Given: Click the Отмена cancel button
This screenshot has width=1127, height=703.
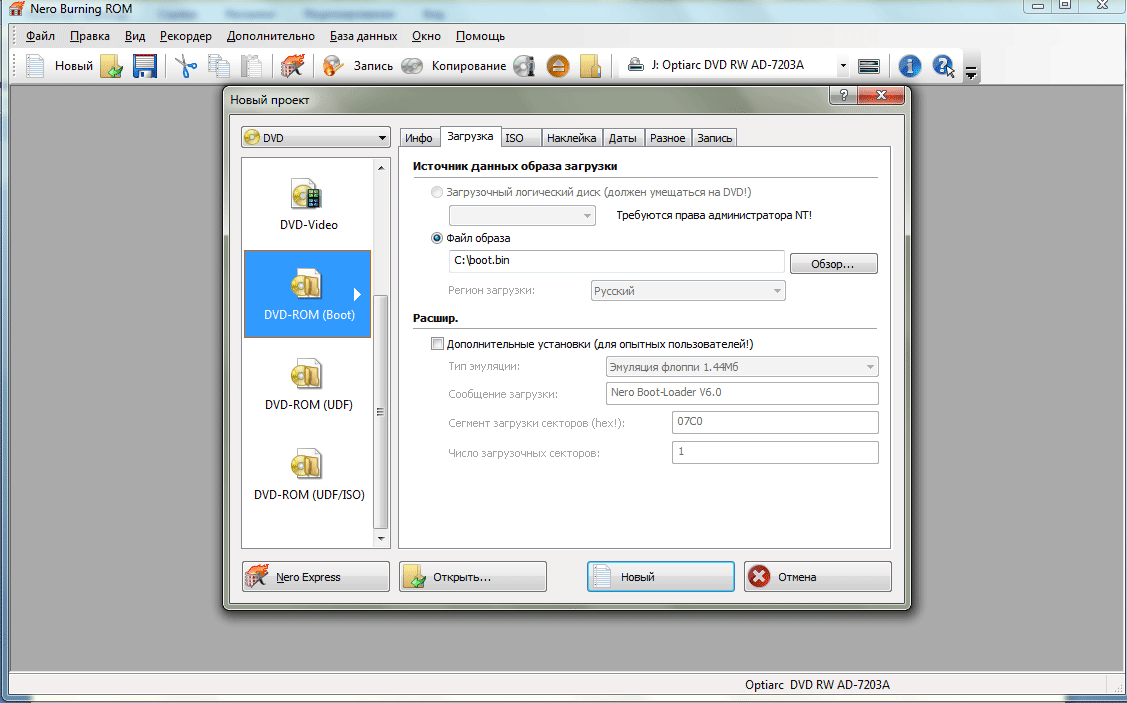Looking at the screenshot, I should (x=818, y=576).
